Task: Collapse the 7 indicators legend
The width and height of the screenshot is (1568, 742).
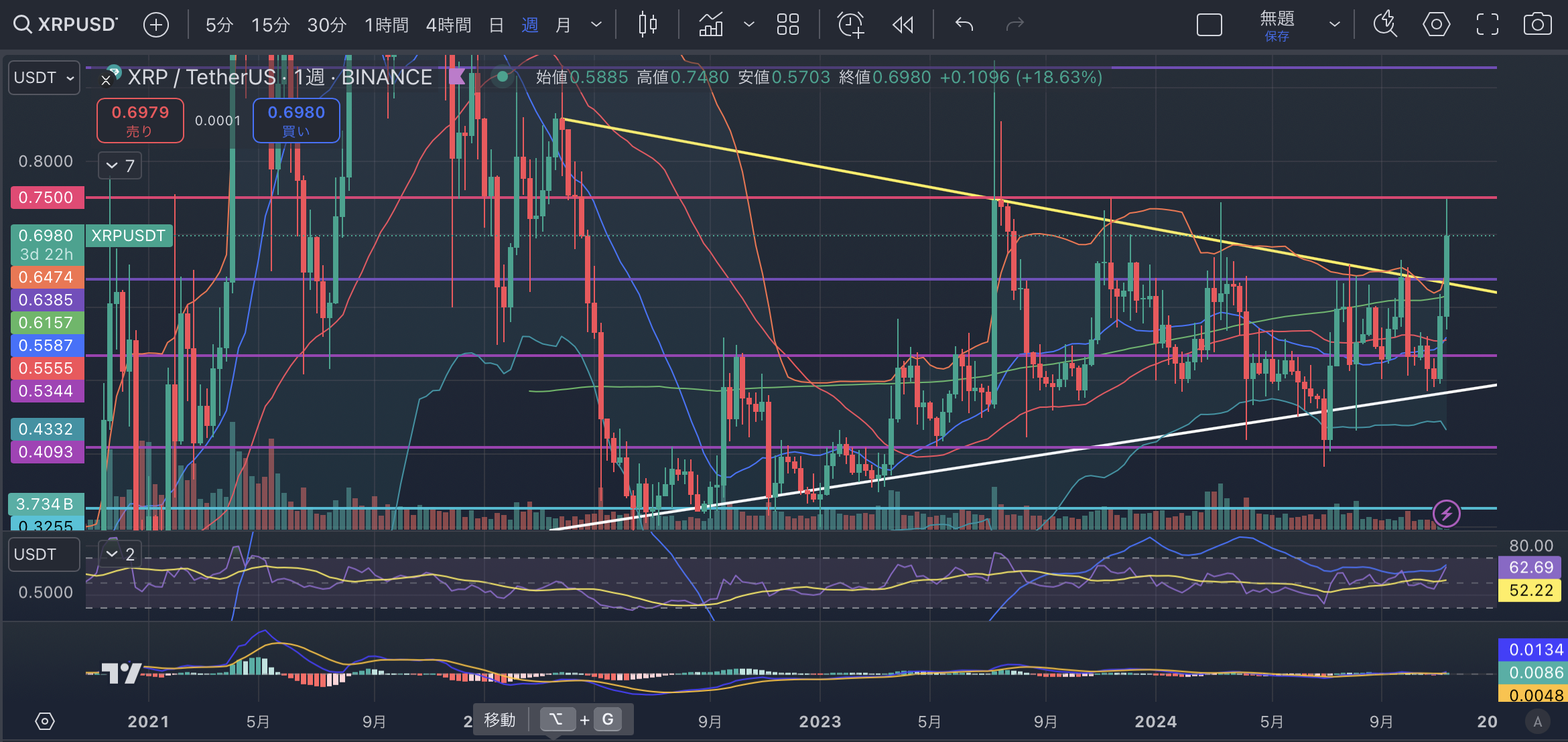Action: tap(120, 165)
